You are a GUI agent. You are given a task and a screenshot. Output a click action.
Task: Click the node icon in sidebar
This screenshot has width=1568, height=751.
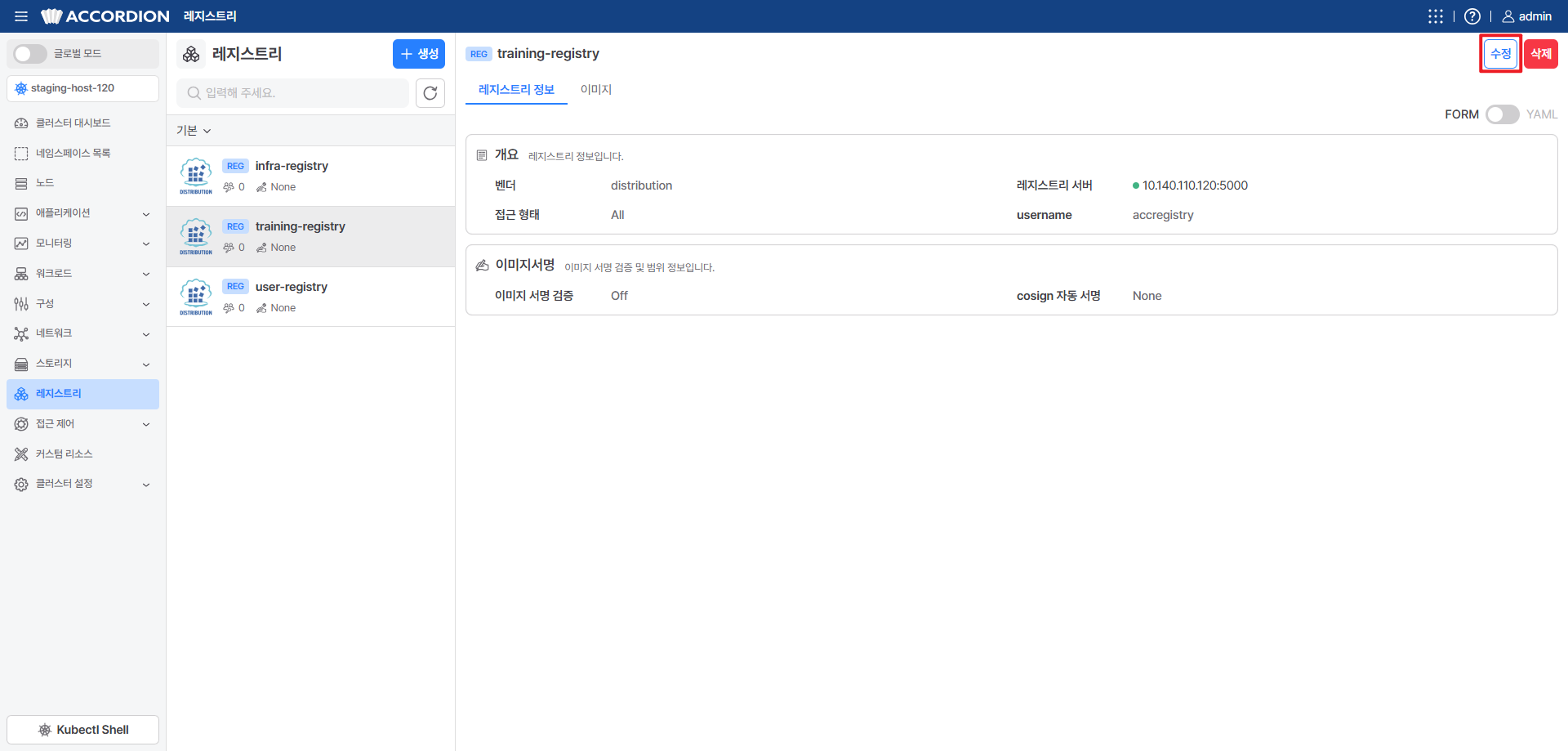21,183
